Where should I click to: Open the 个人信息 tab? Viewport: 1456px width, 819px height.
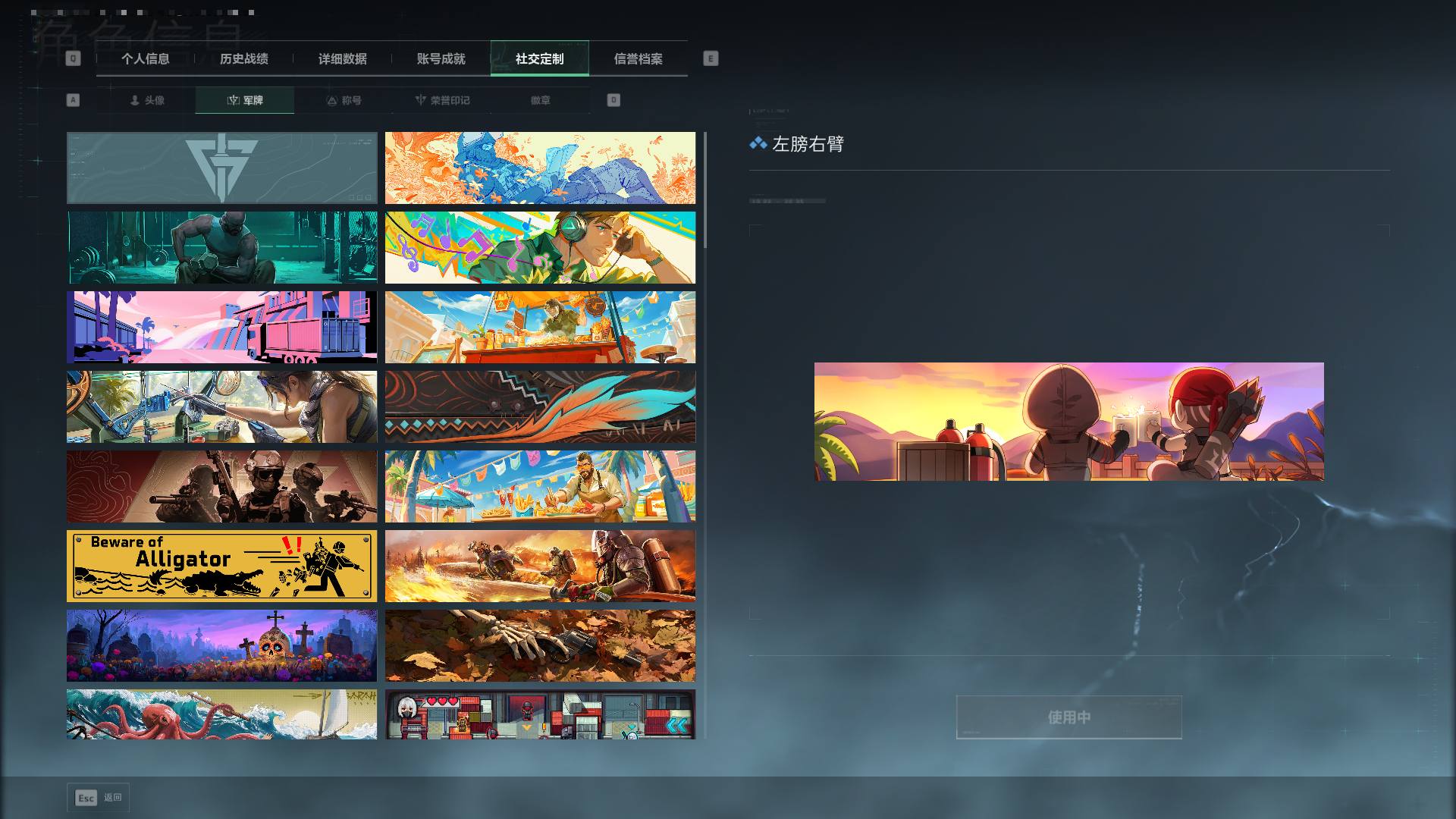point(146,58)
